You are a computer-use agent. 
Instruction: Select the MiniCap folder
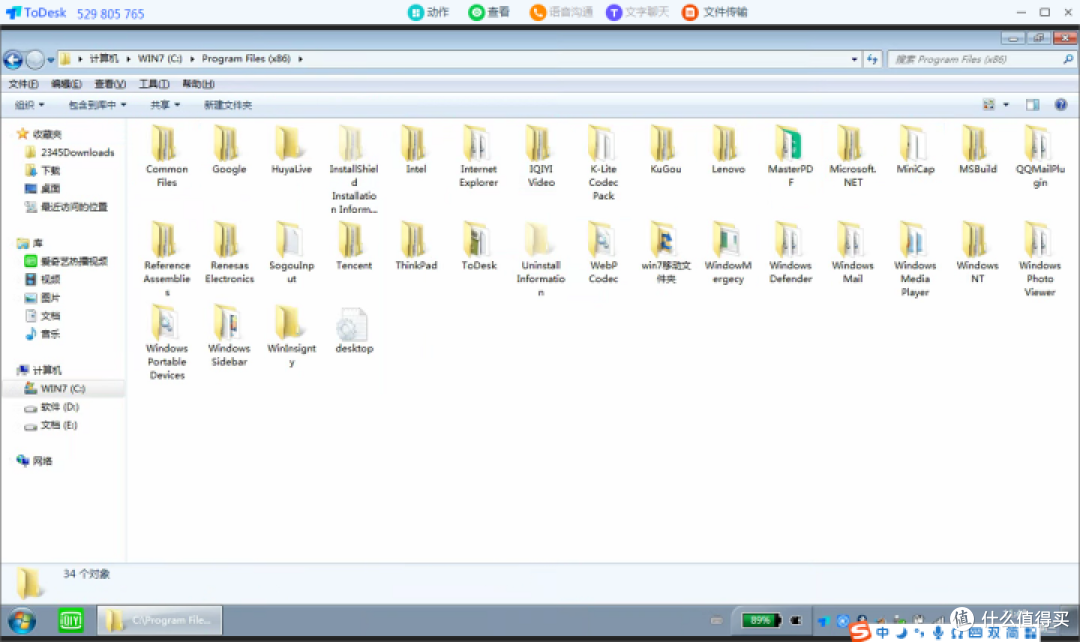click(915, 150)
